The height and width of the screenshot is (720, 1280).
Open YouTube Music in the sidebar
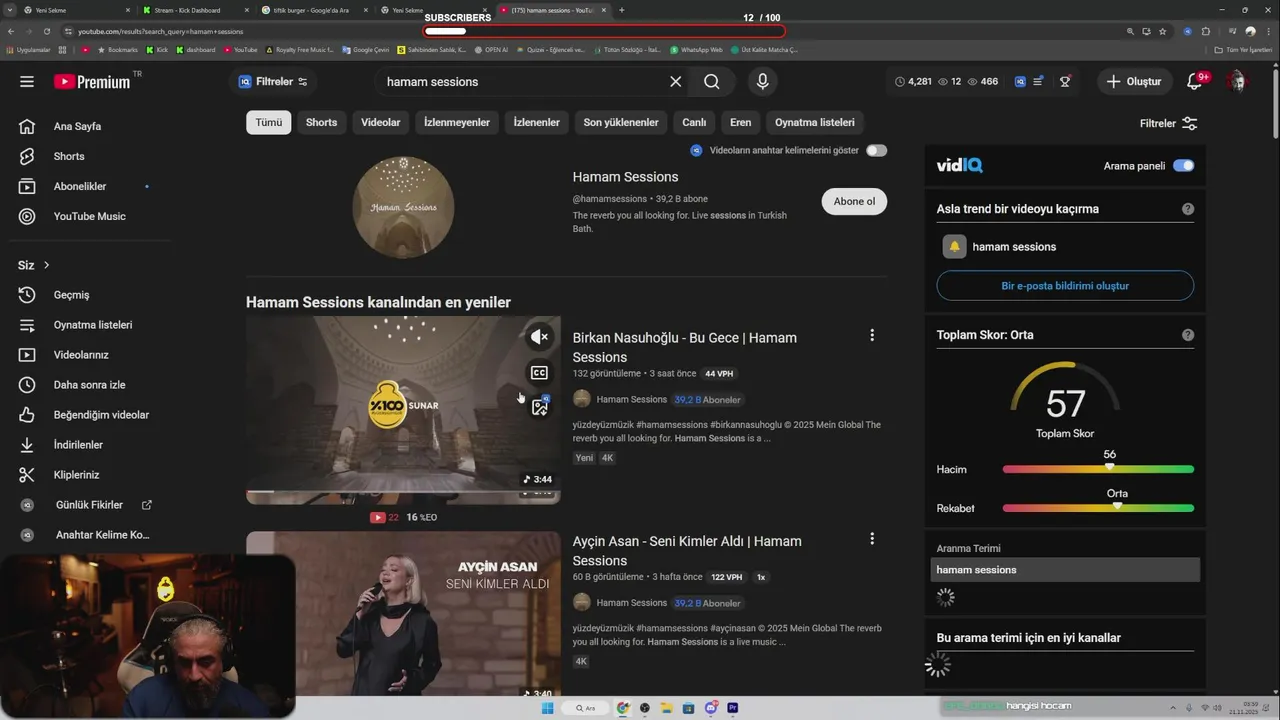(90, 217)
